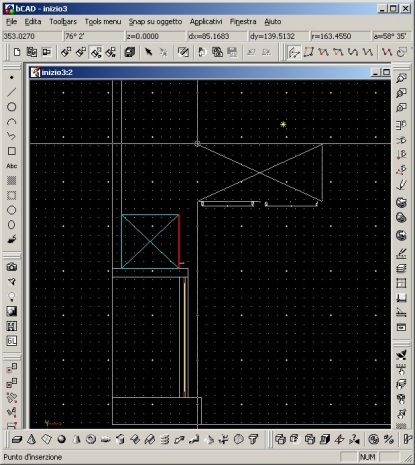Select the light bulb lighting tool
Screen dimensions: 415x465
tap(12, 296)
